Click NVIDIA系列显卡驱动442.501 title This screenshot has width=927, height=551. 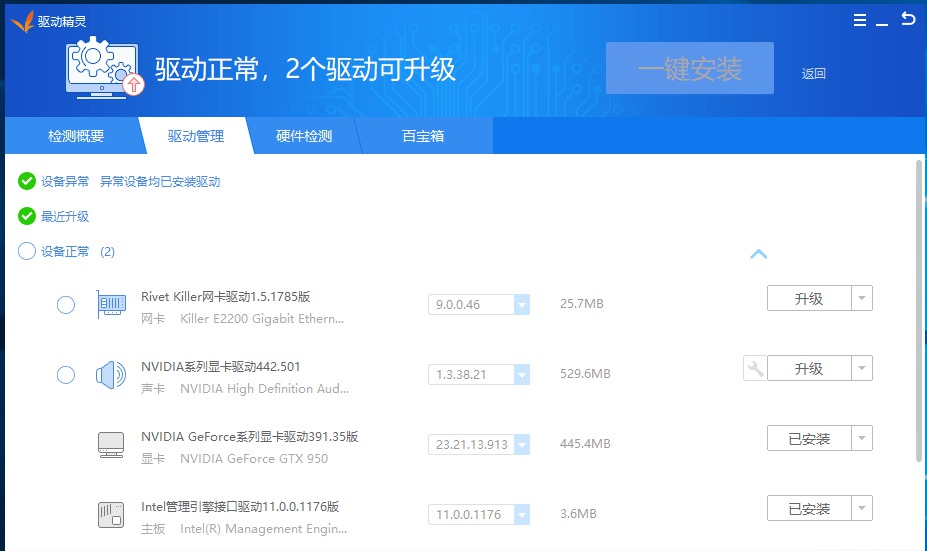[221, 367]
